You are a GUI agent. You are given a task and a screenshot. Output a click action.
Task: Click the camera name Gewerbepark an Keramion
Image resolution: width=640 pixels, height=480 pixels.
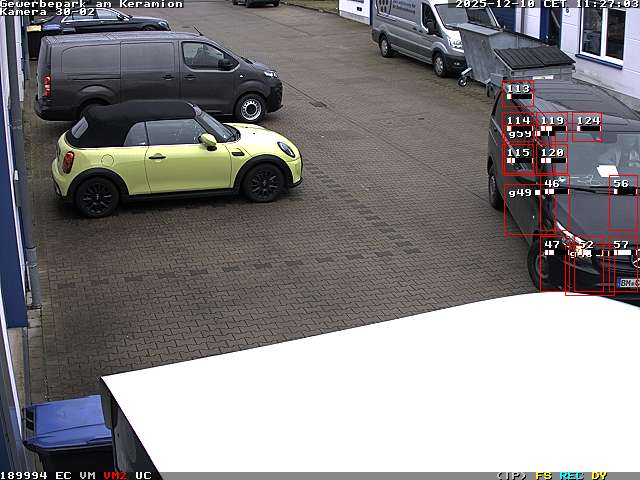click(x=92, y=4)
